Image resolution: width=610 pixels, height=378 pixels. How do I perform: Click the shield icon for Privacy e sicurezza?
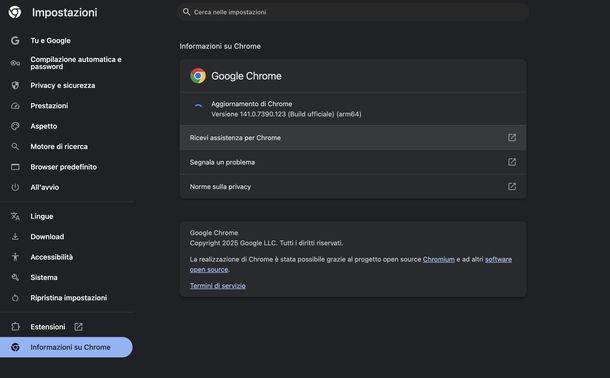(x=15, y=85)
